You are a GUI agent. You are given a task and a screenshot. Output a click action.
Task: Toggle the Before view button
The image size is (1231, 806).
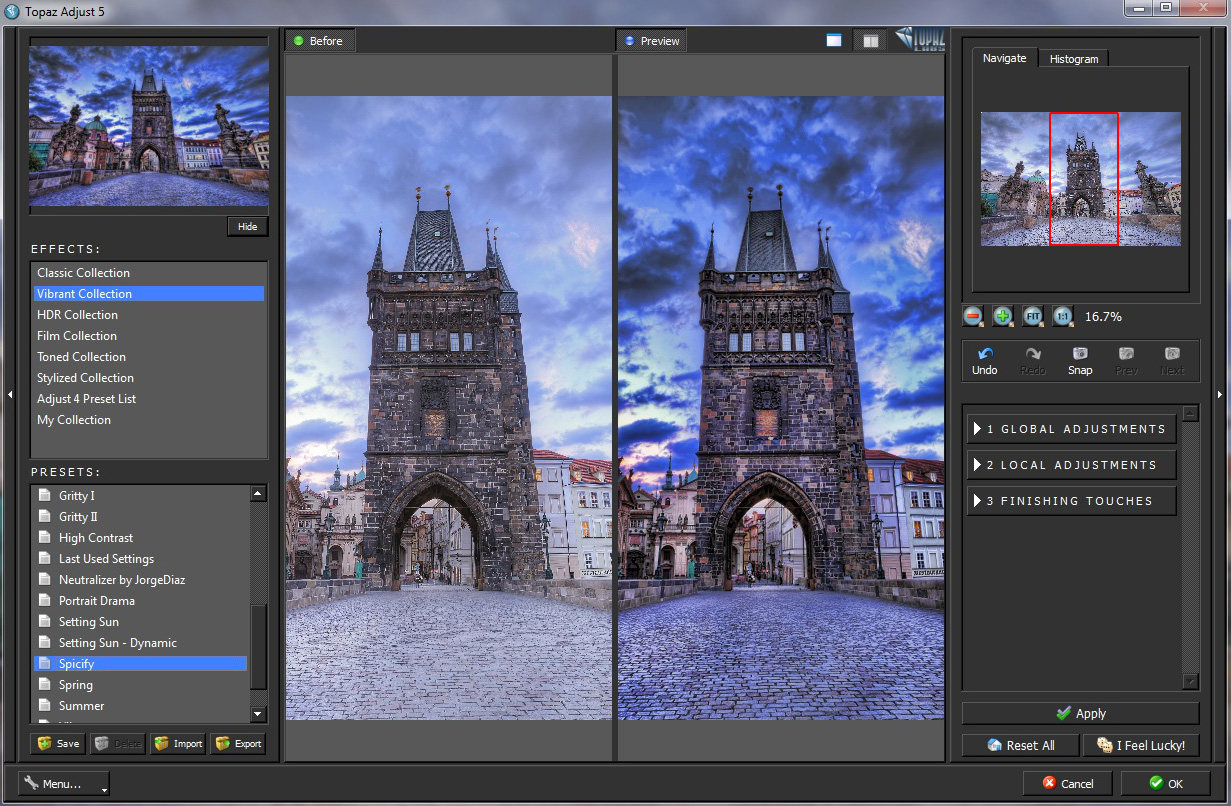coord(319,41)
